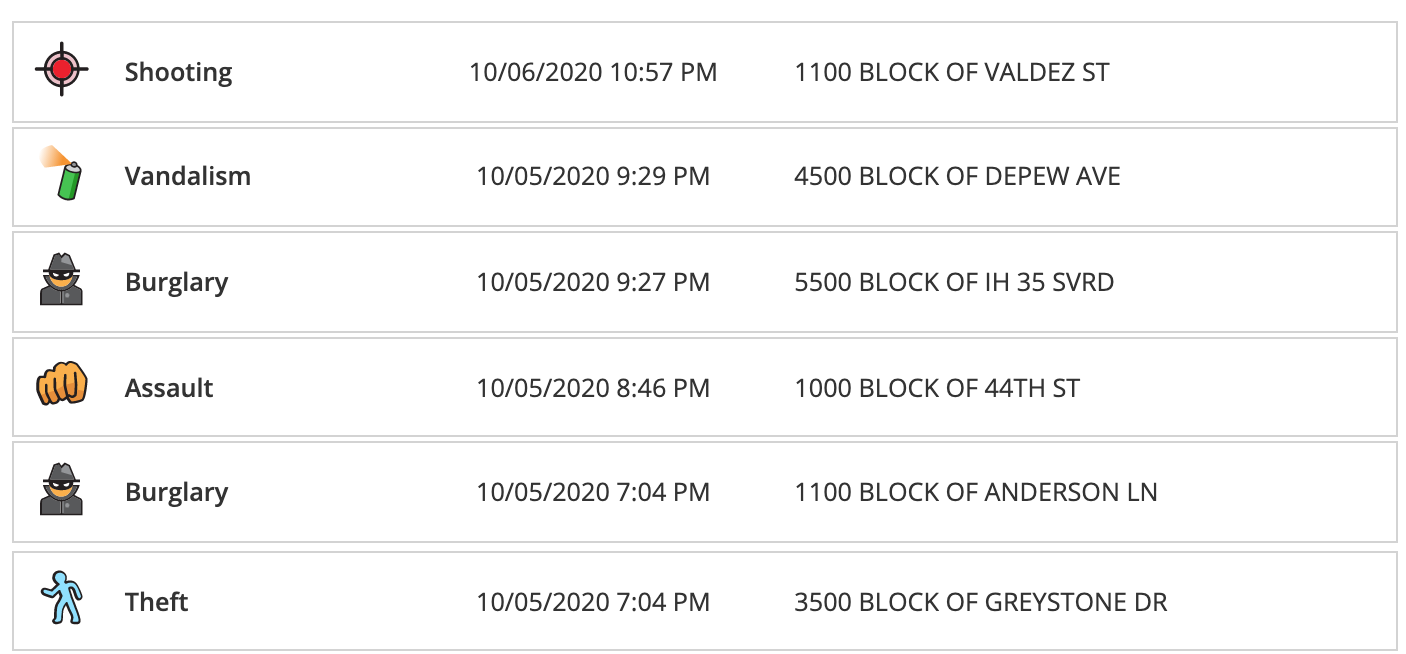Click the 10/06/2020 10:57 PM timestamp
Screen dimensions: 1406x654
click(x=593, y=72)
